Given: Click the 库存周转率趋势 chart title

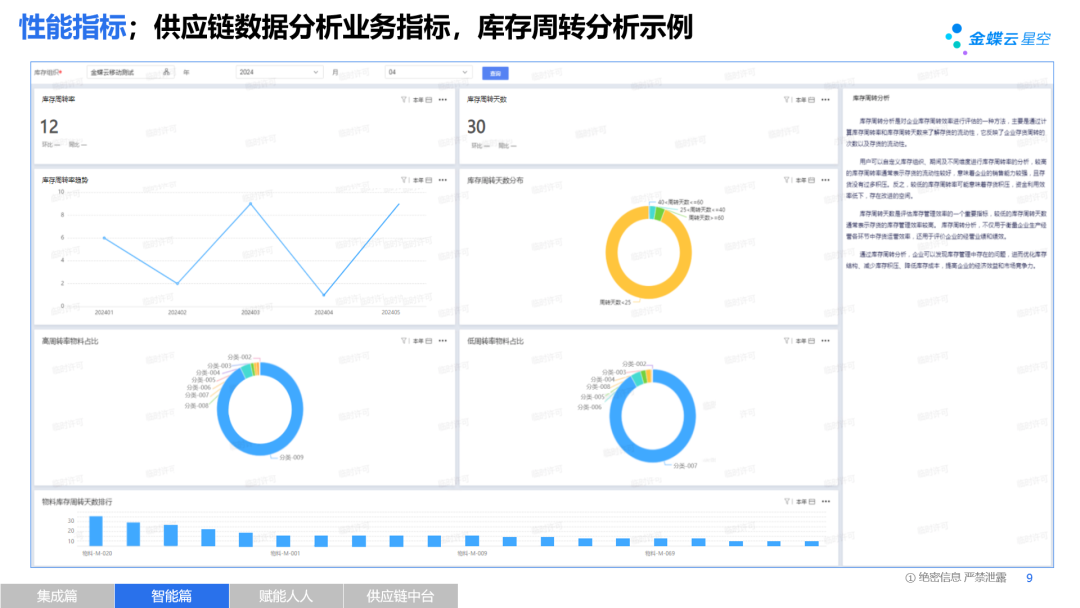Looking at the screenshot, I should (x=65, y=180).
